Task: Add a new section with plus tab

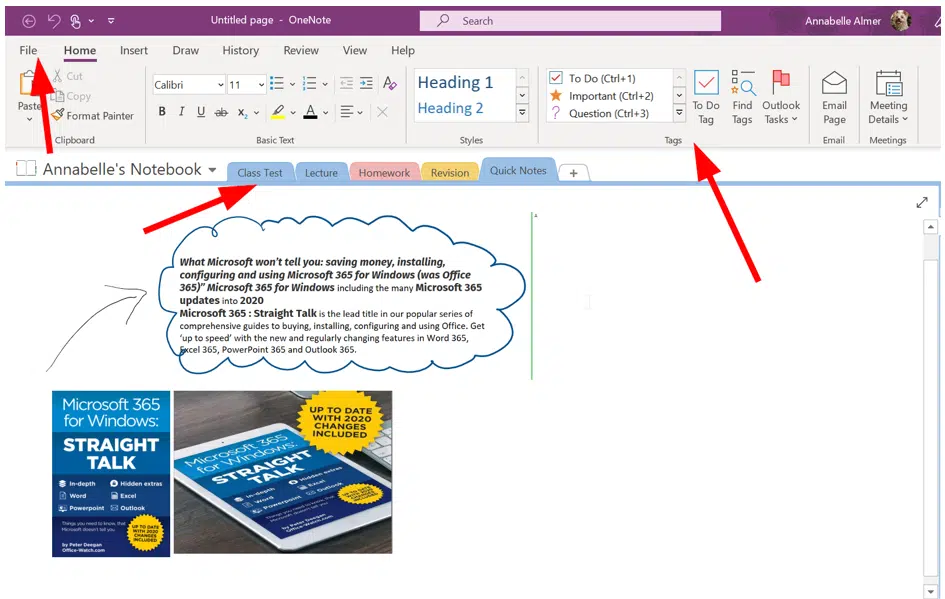Action: click(x=573, y=174)
